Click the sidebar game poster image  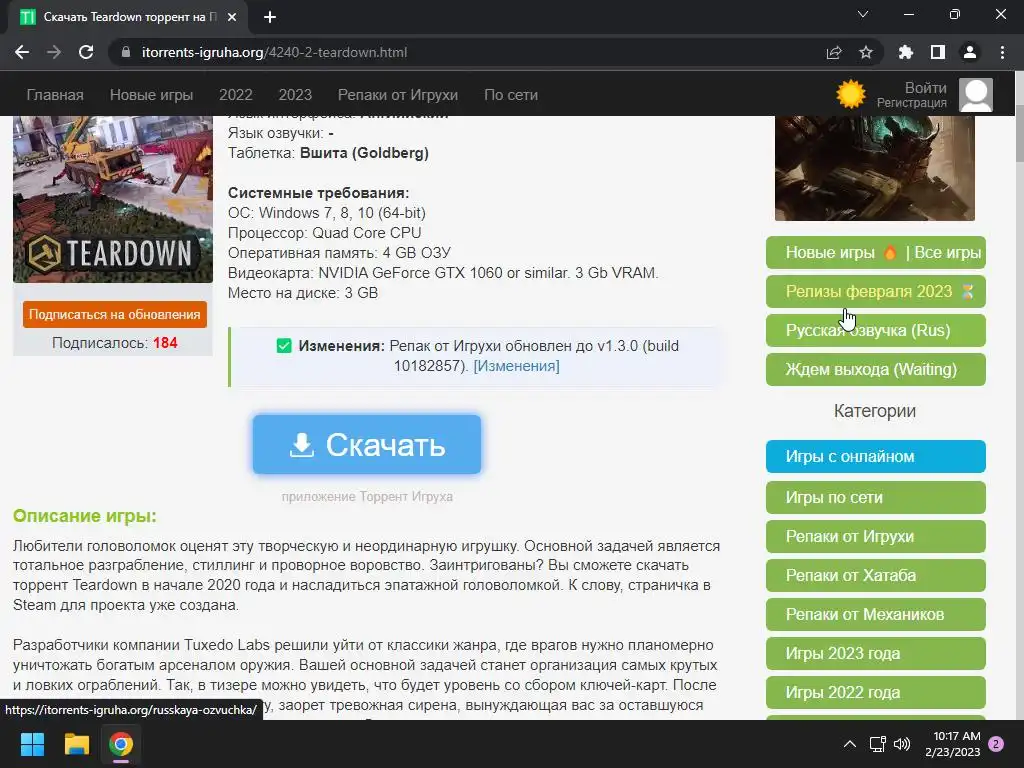coord(874,168)
